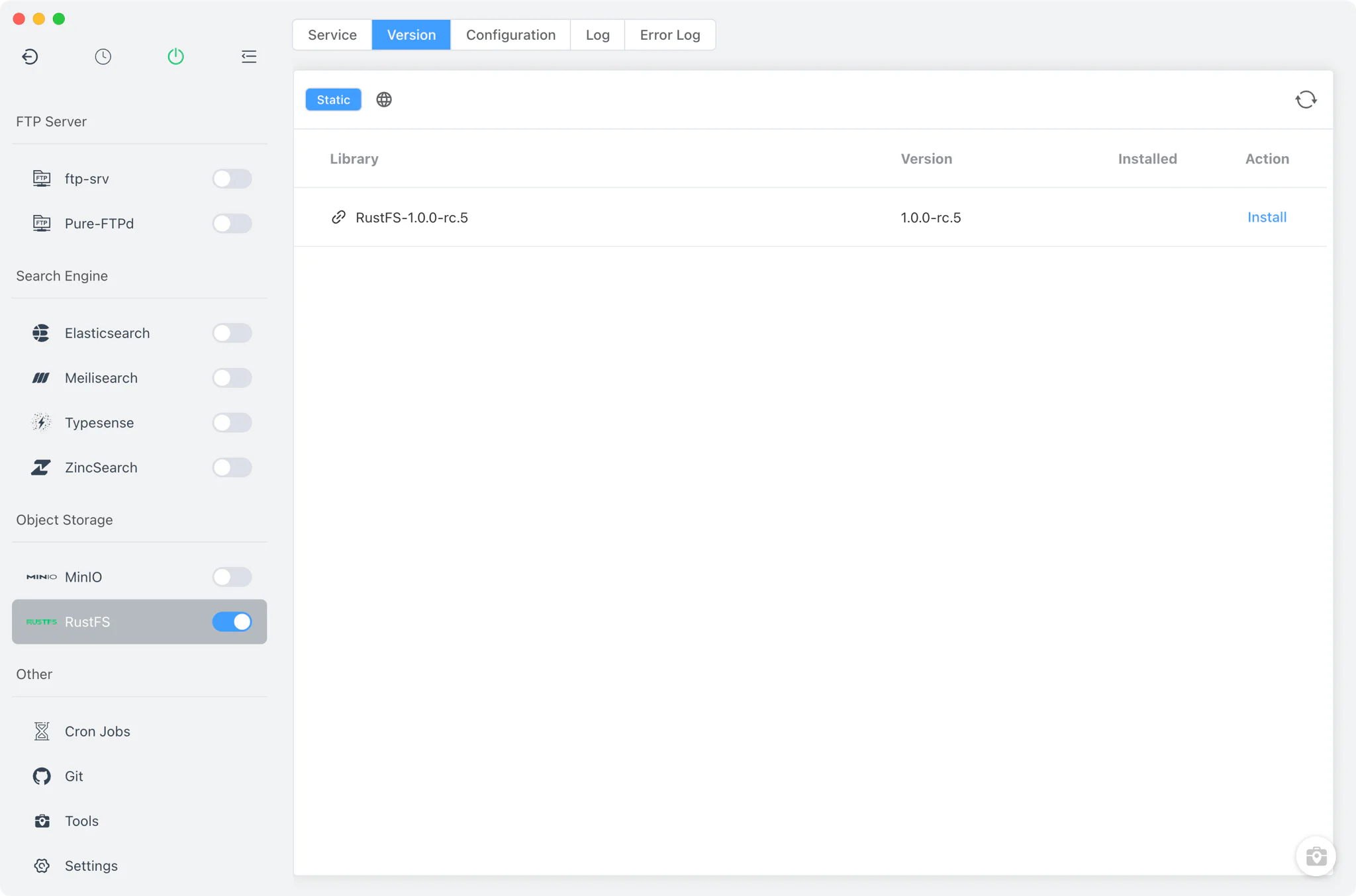1356x896 pixels.
Task: Click the Library column header
Action: click(x=354, y=159)
